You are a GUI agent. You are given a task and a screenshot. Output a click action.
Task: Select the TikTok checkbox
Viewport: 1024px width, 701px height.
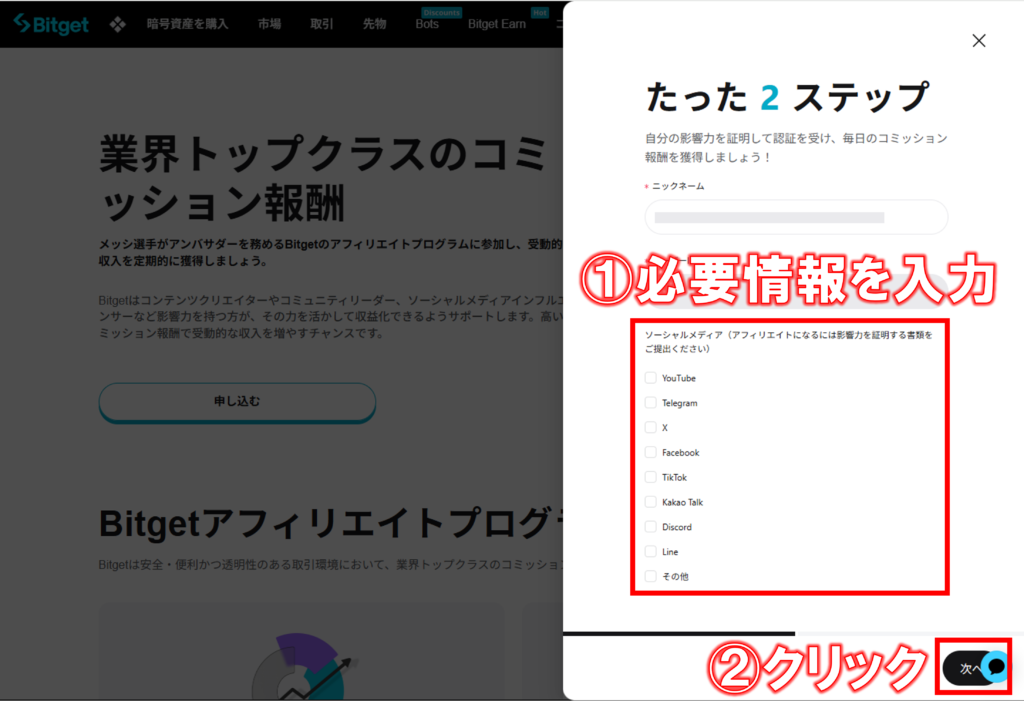(650, 477)
